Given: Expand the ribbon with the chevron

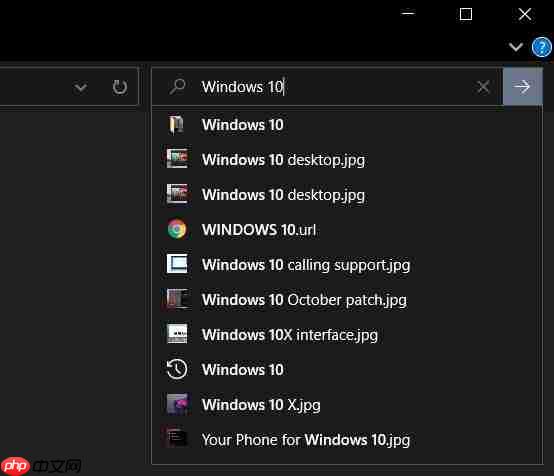Looking at the screenshot, I should [516, 47].
